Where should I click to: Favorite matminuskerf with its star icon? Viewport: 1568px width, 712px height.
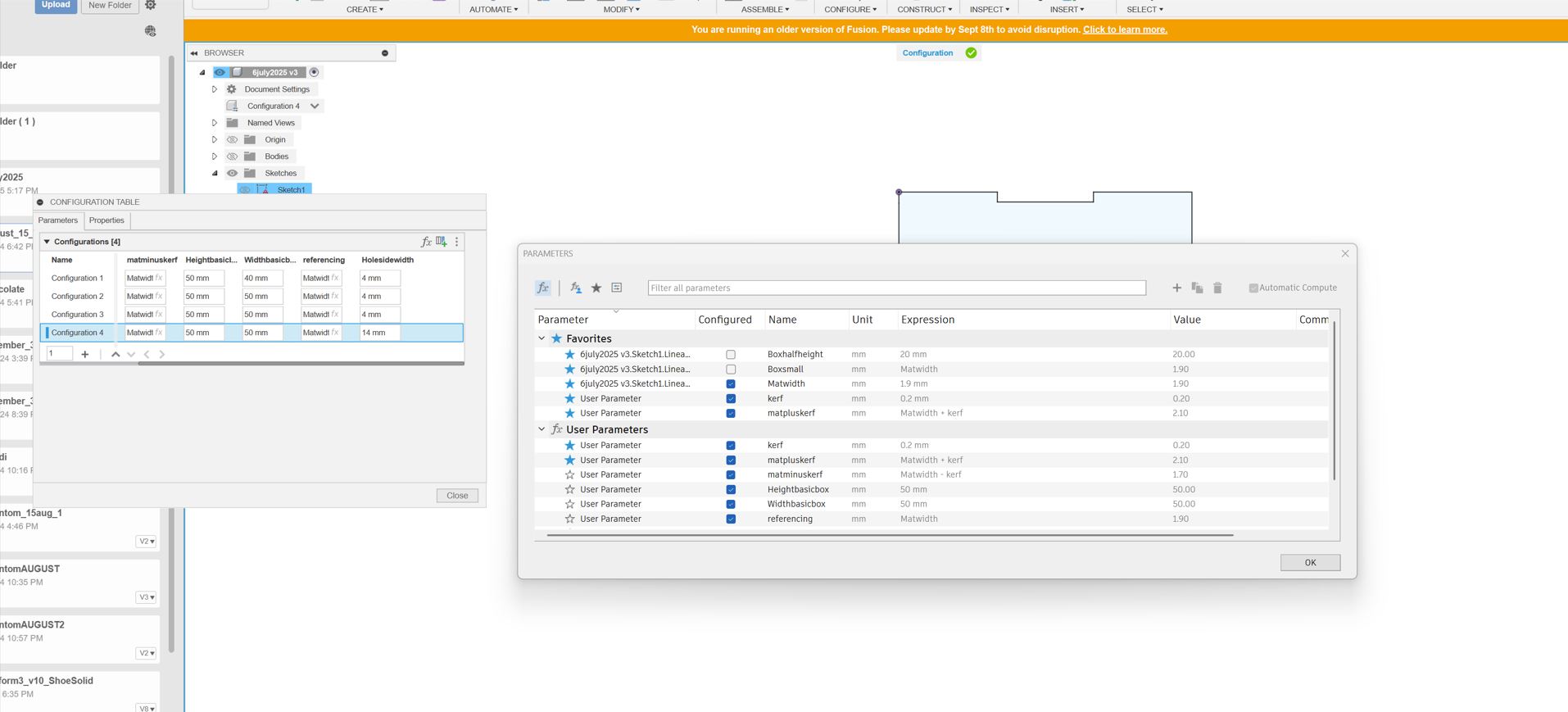(570, 474)
